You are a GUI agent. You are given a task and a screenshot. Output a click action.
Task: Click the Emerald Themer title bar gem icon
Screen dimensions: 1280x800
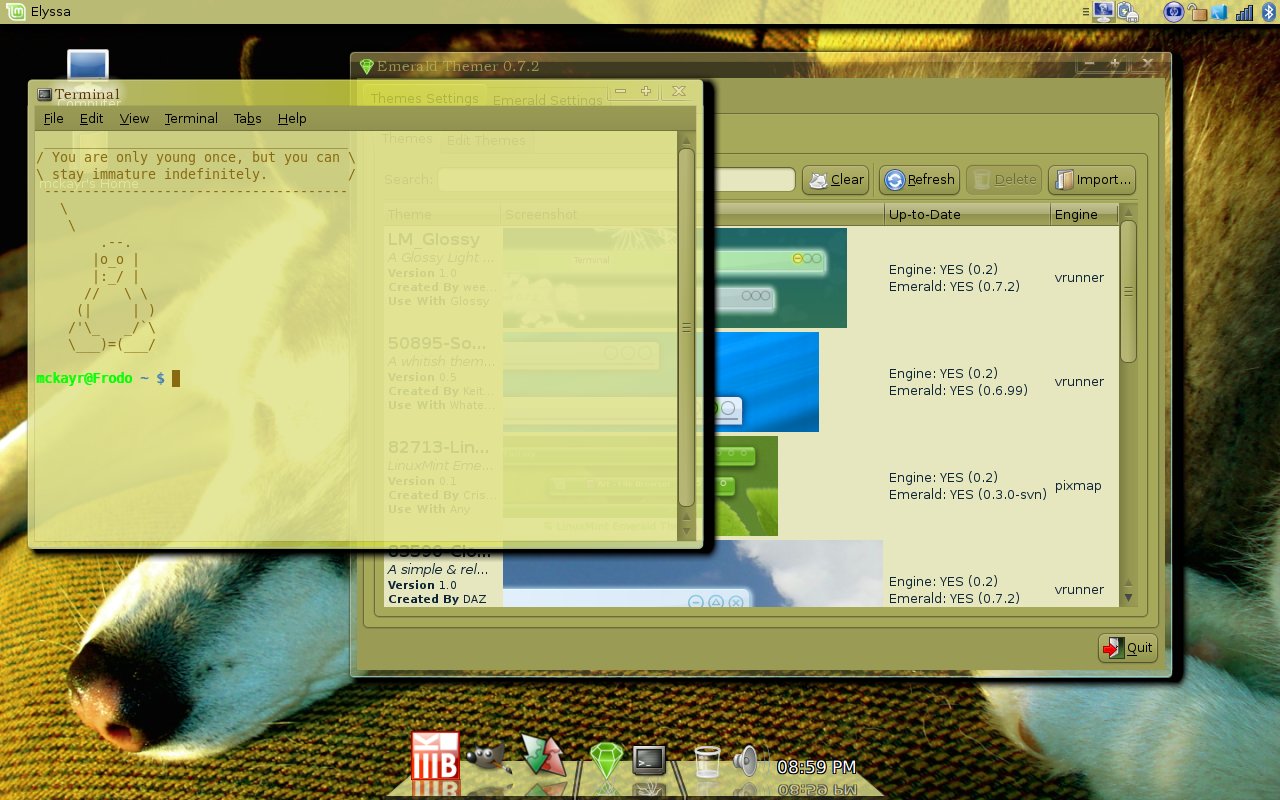pos(366,66)
